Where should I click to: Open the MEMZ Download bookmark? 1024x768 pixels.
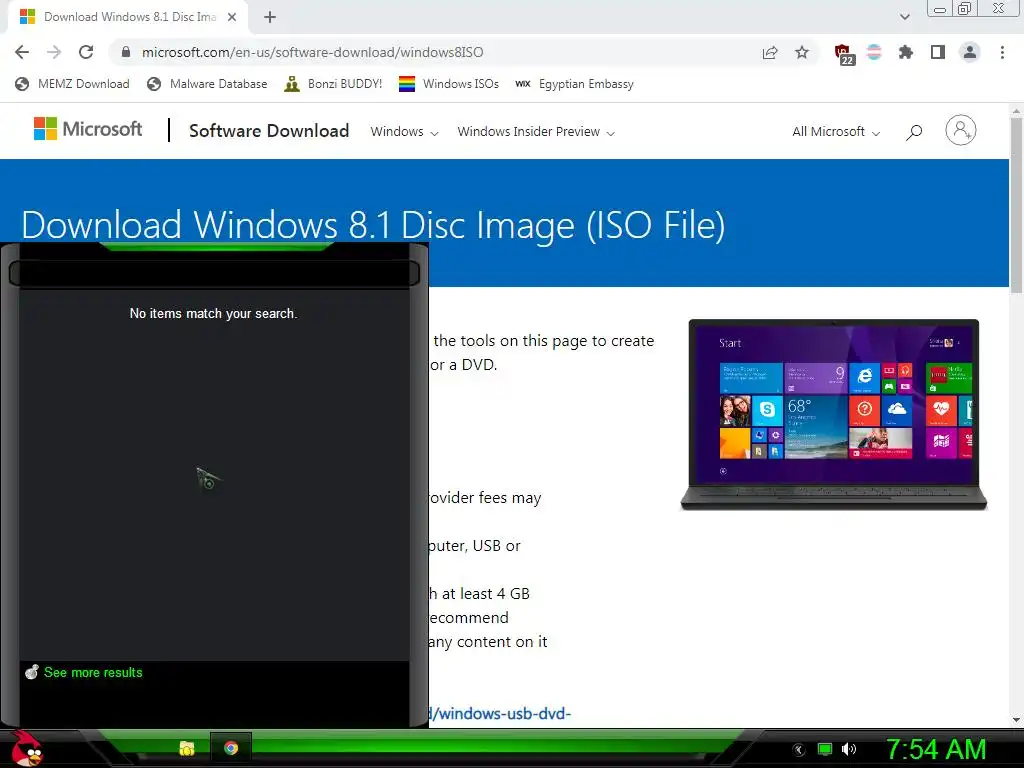pyautogui.click(x=72, y=84)
